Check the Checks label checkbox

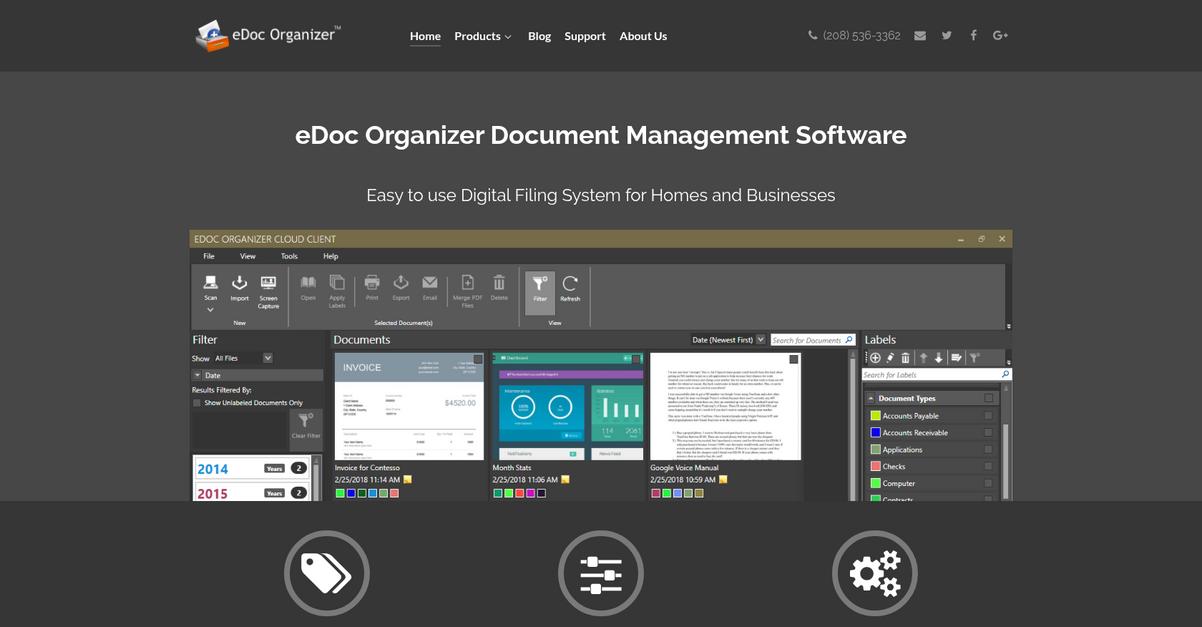(988, 466)
